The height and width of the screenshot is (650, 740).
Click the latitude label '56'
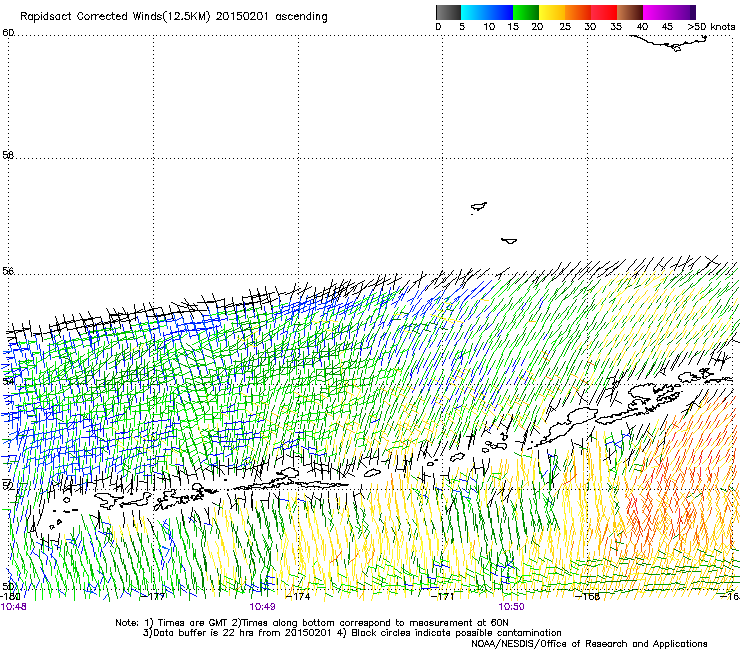(8, 271)
